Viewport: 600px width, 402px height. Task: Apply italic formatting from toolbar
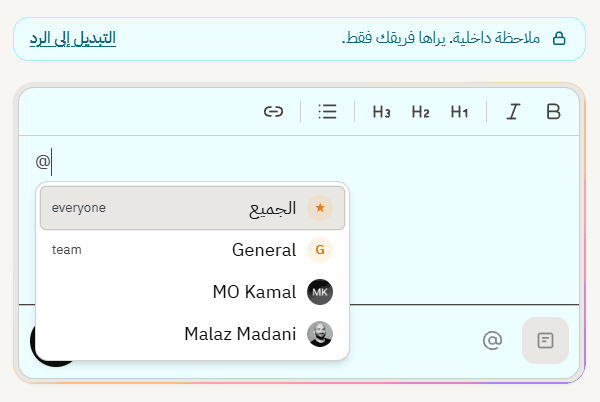coord(513,112)
